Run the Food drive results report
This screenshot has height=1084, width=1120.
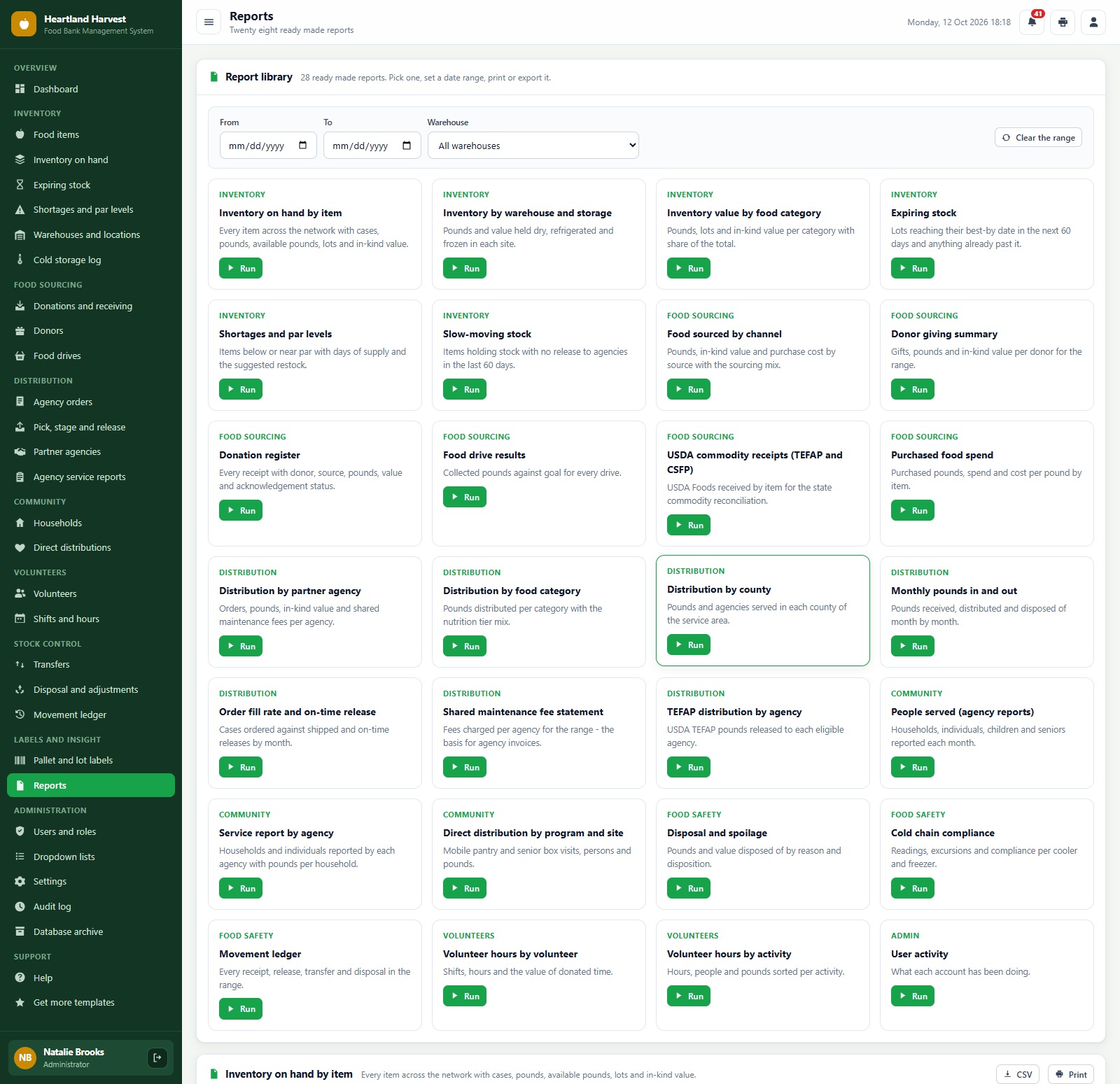(465, 497)
